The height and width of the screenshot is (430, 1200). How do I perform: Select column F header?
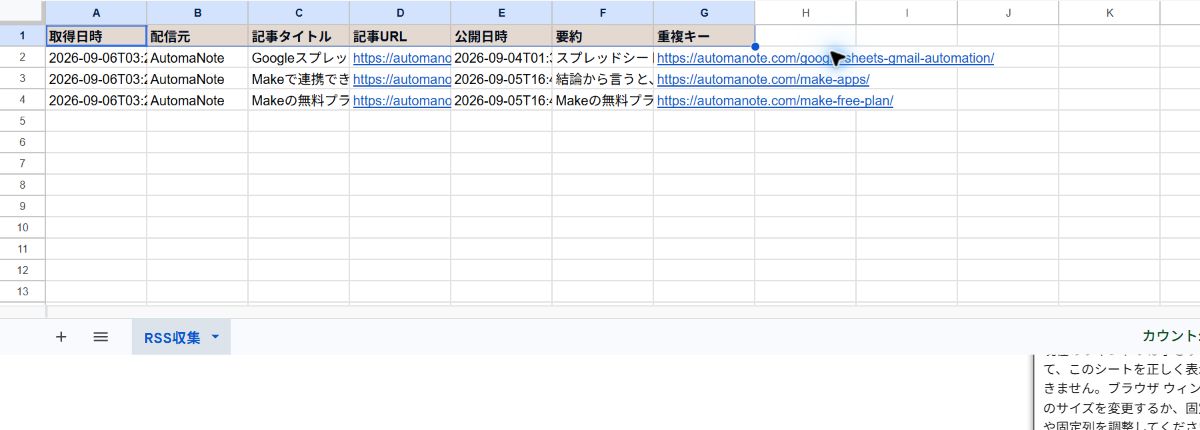click(602, 12)
